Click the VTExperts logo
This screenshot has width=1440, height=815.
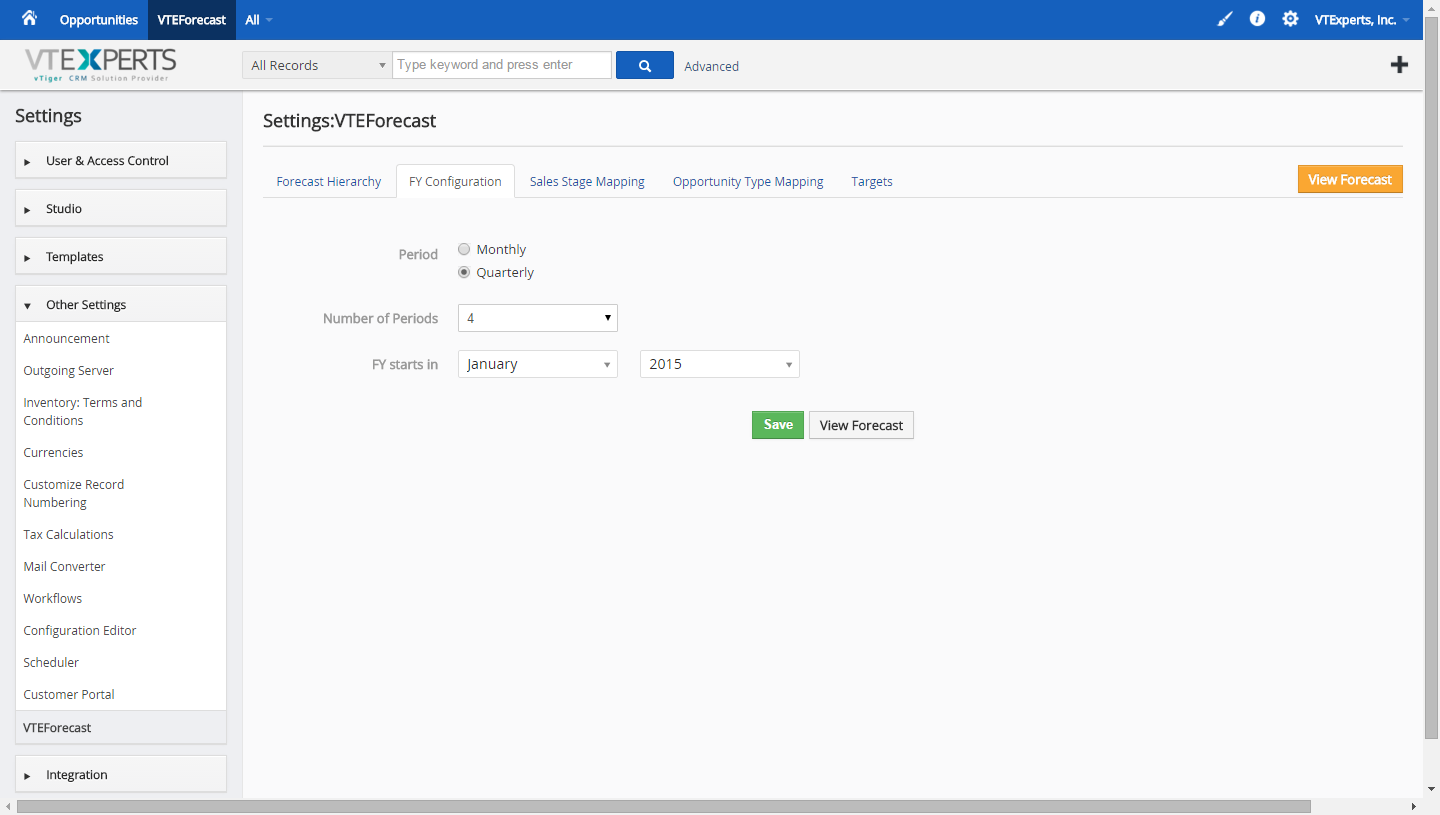(x=100, y=65)
